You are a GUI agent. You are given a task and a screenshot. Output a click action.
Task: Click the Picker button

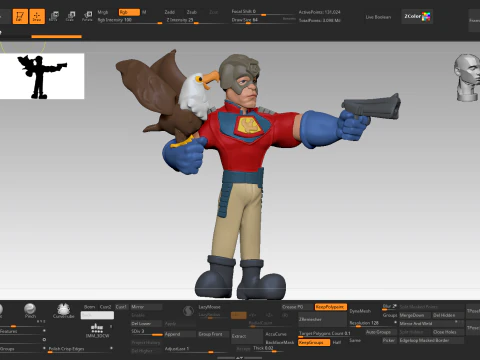389,340
